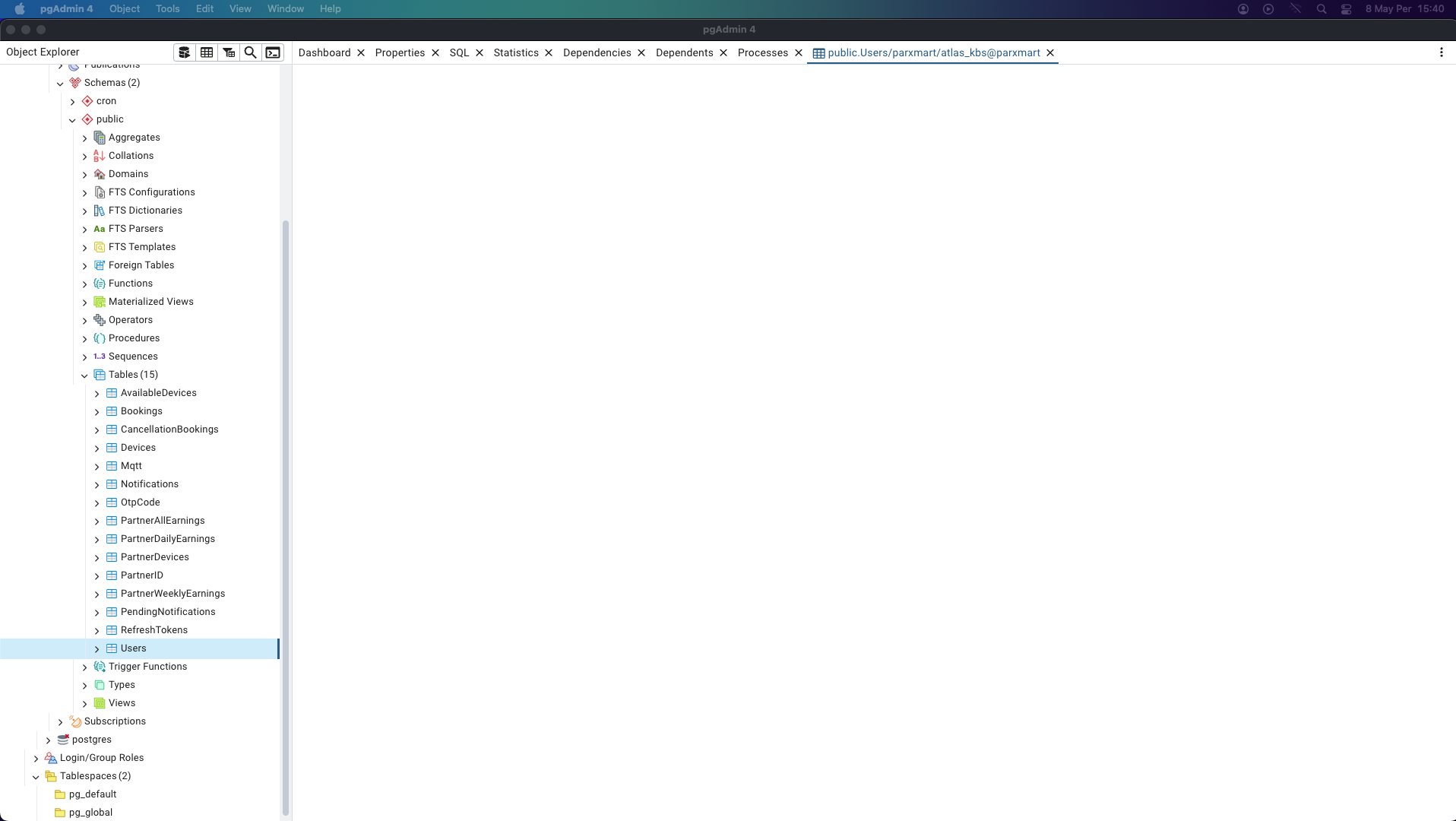Collapse the Tables (15) node

[x=84, y=375]
